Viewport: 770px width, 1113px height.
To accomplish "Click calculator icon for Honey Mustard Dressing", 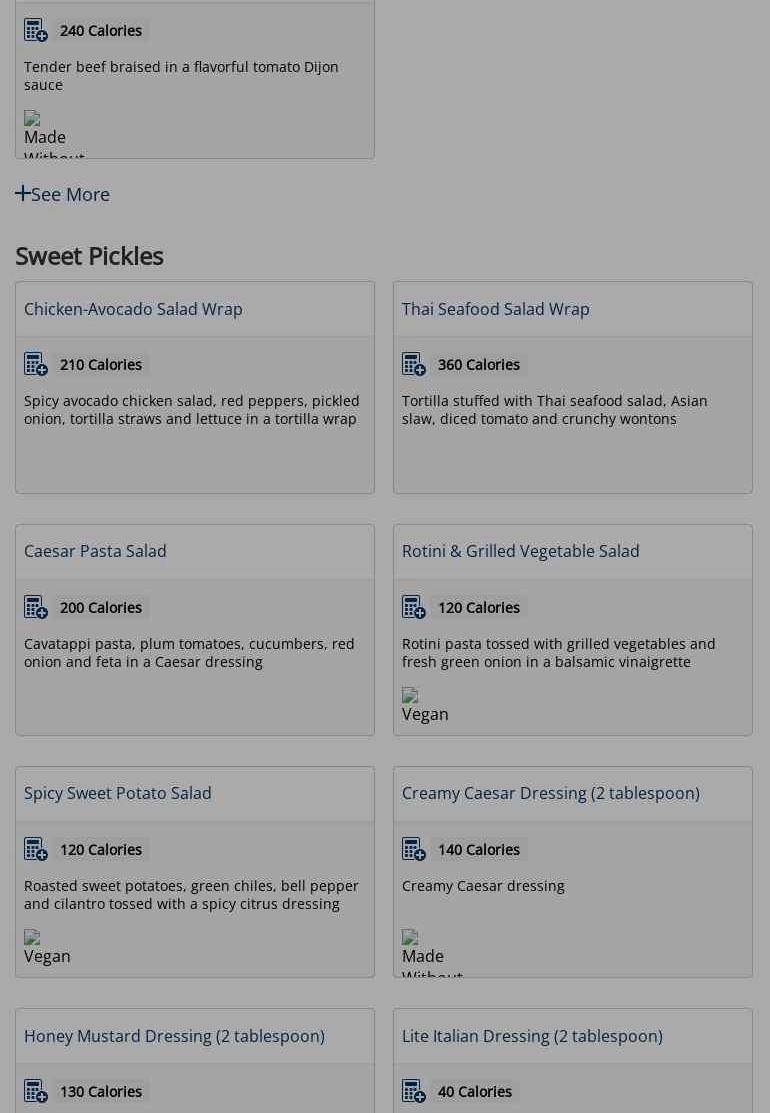I will [36, 1092].
